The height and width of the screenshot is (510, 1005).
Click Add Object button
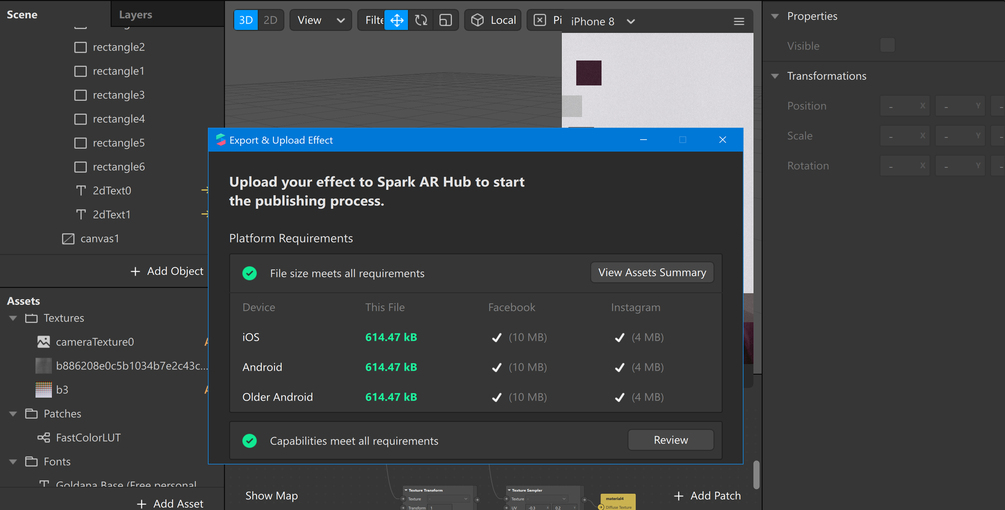[167, 271]
